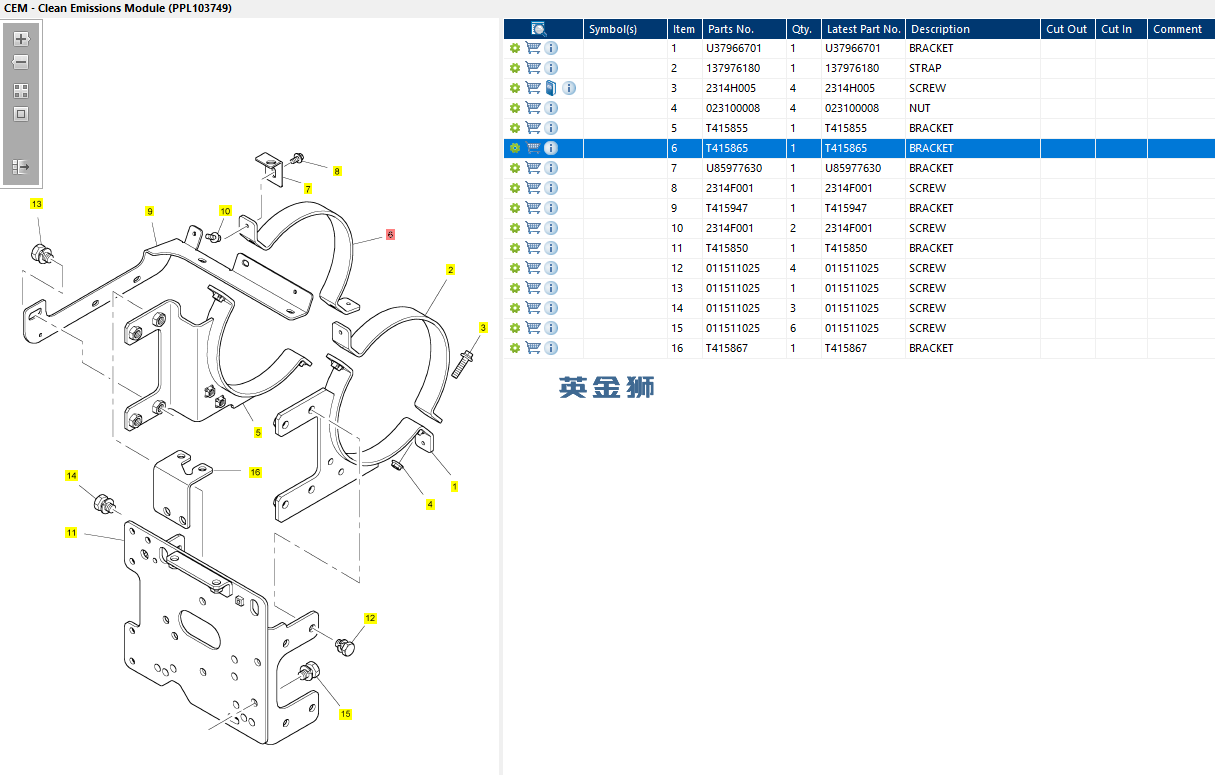Open info for highlighted item 6 T415865

pyautogui.click(x=551, y=148)
